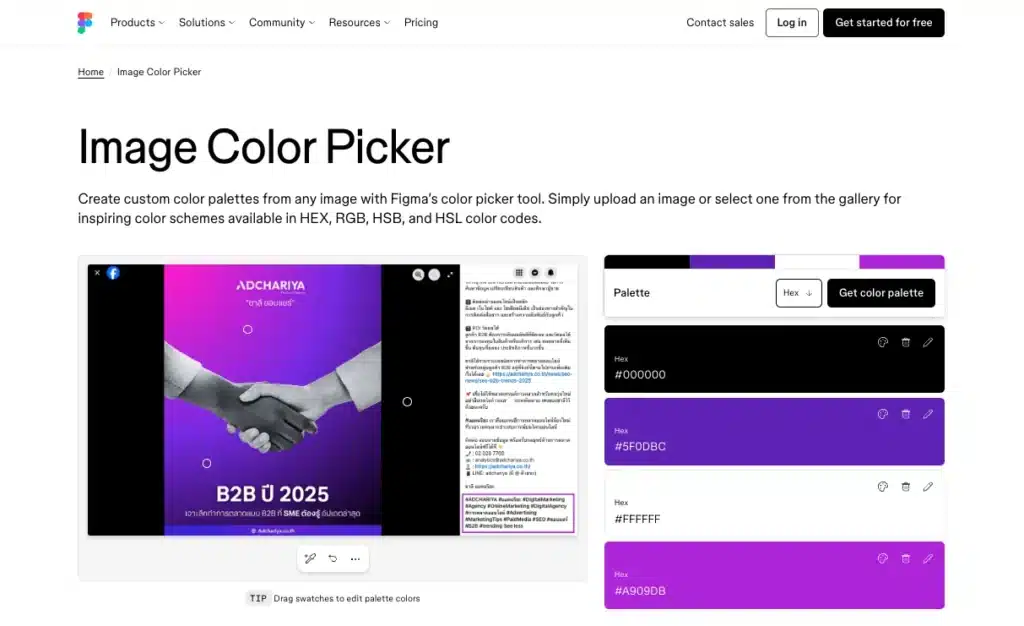Go to the Pricing page
1024x626 pixels.
(x=421, y=23)
